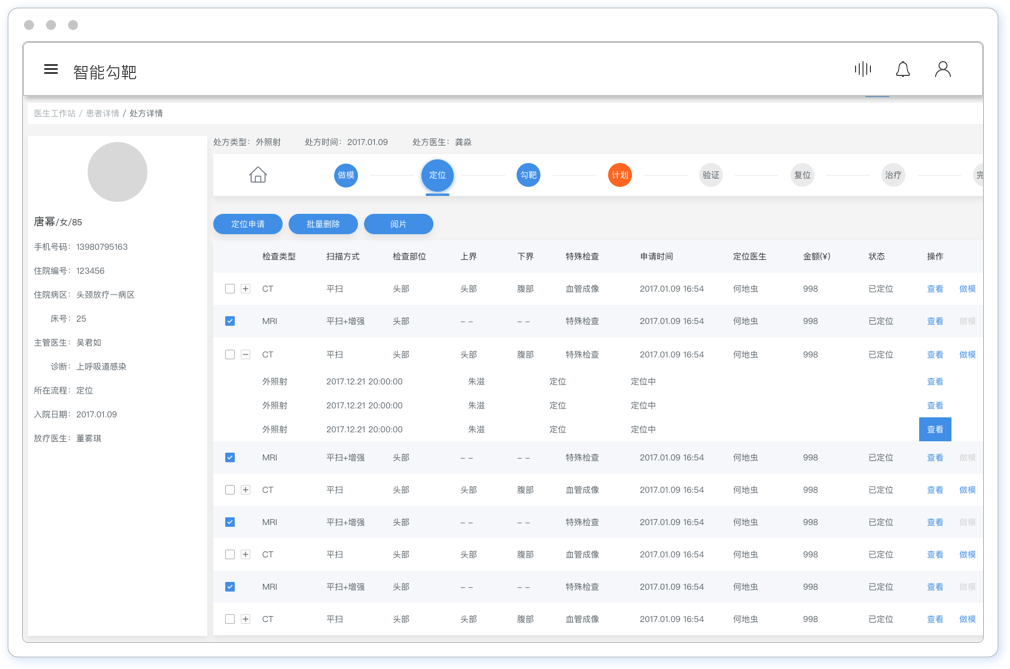Viewport: 1010px width, 669px height.
Task: Click the highlighted 查看 link
Action: click(935, 429)
